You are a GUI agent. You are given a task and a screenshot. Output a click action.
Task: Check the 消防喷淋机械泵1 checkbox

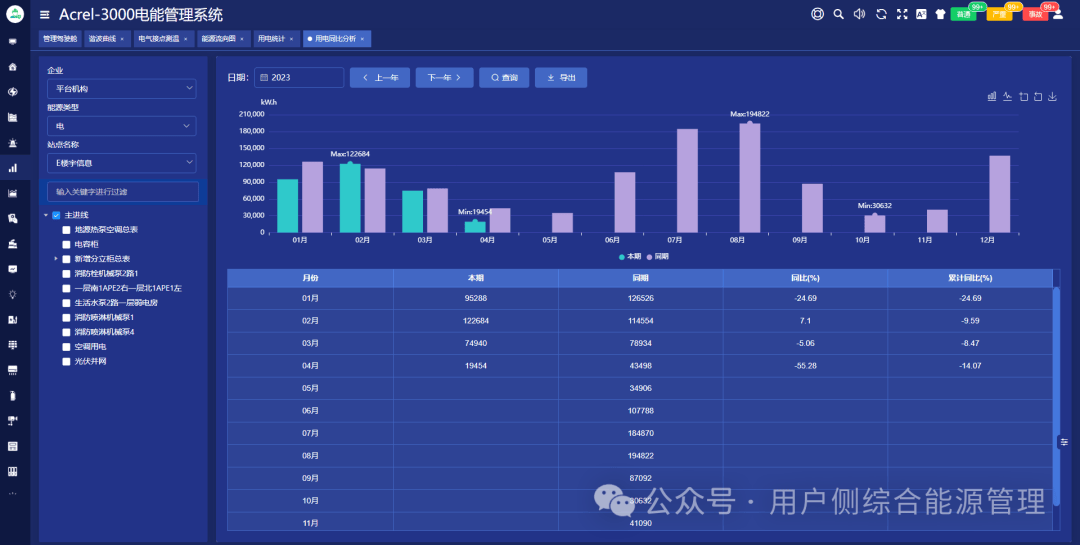pos(66,318)
